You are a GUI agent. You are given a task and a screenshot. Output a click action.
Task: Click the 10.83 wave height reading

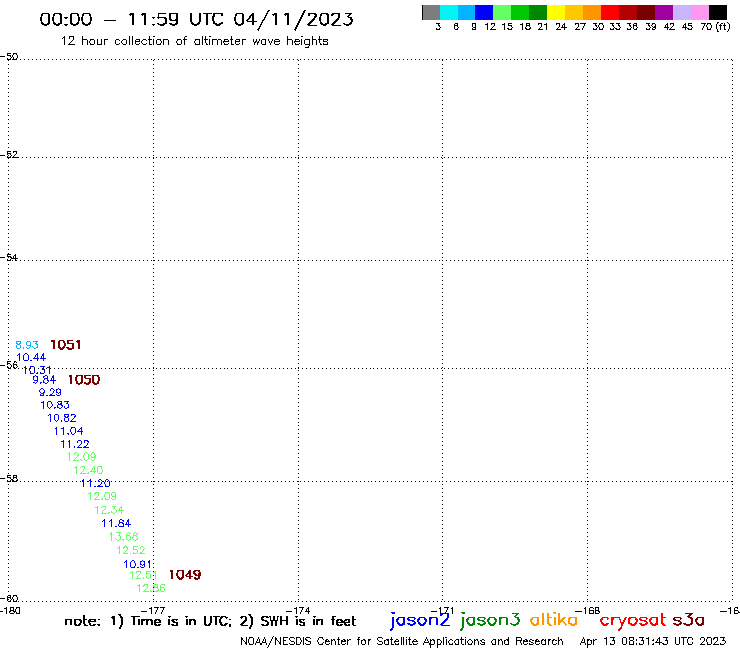[55, 405]
